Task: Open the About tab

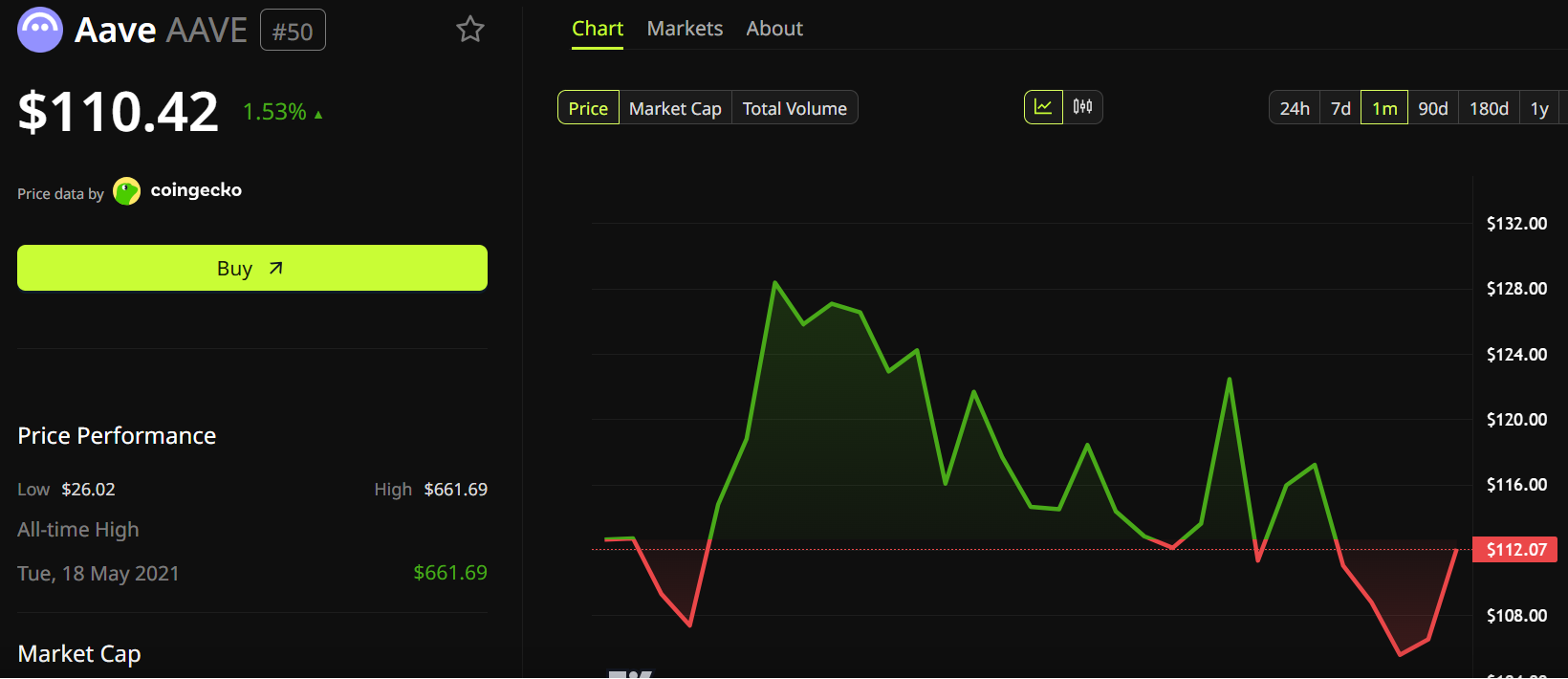Action: click(774, 29)
